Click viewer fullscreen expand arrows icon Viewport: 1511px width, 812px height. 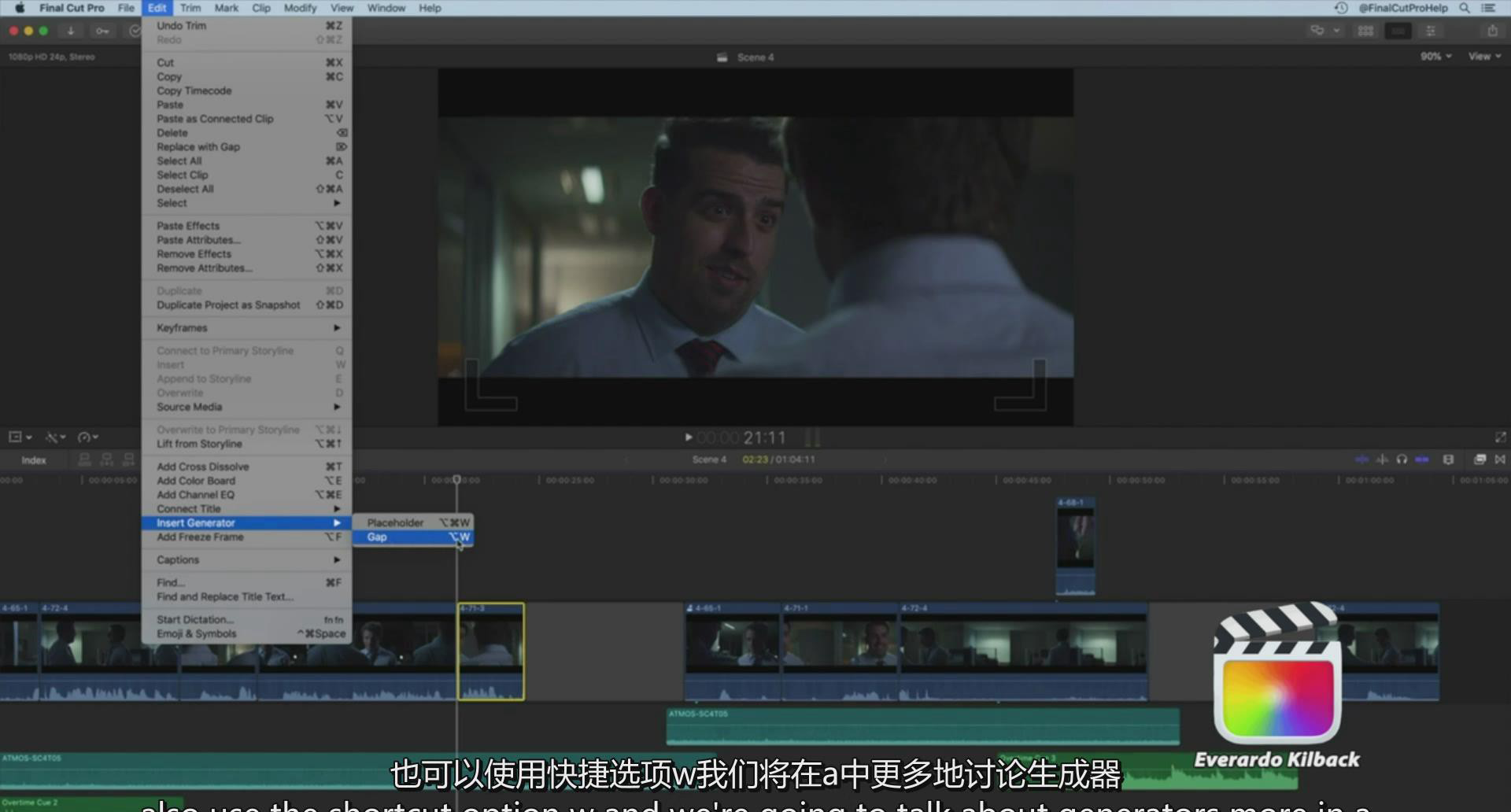pos(1501,437)
